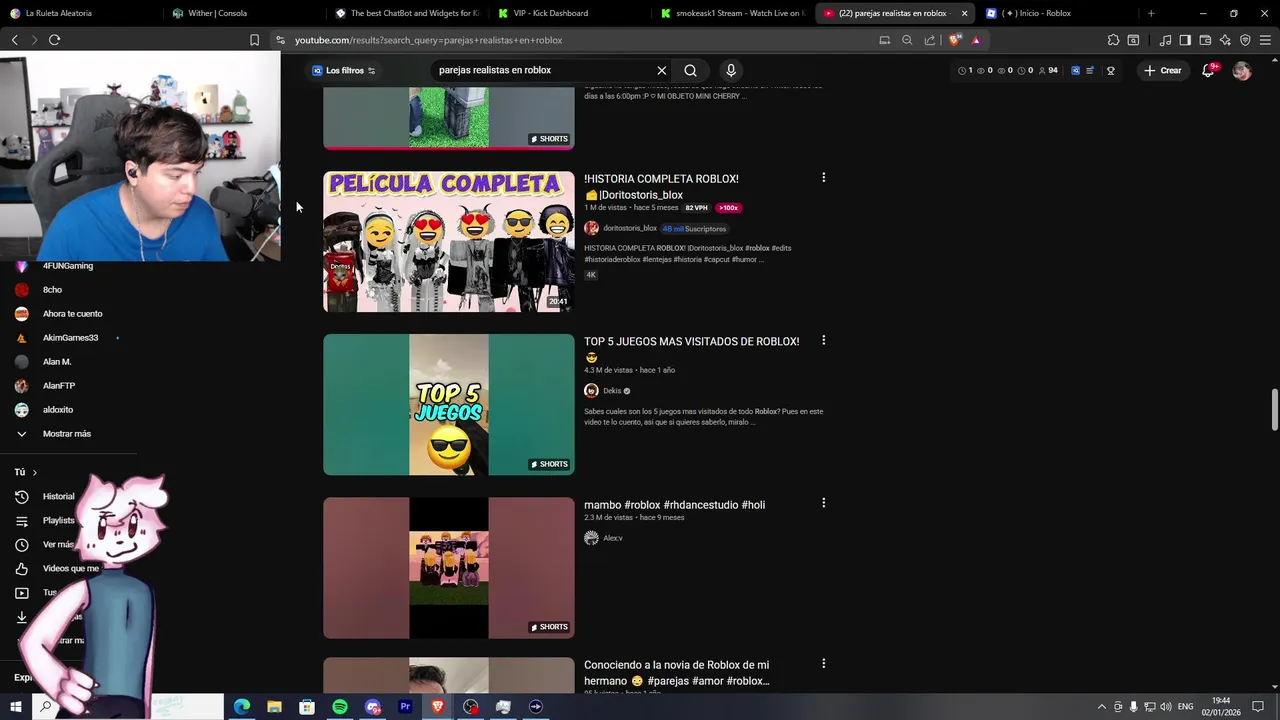Open options menu for TOP 5 JUEGOS video
Viewport: 1280px width, 720px height.
823,341
